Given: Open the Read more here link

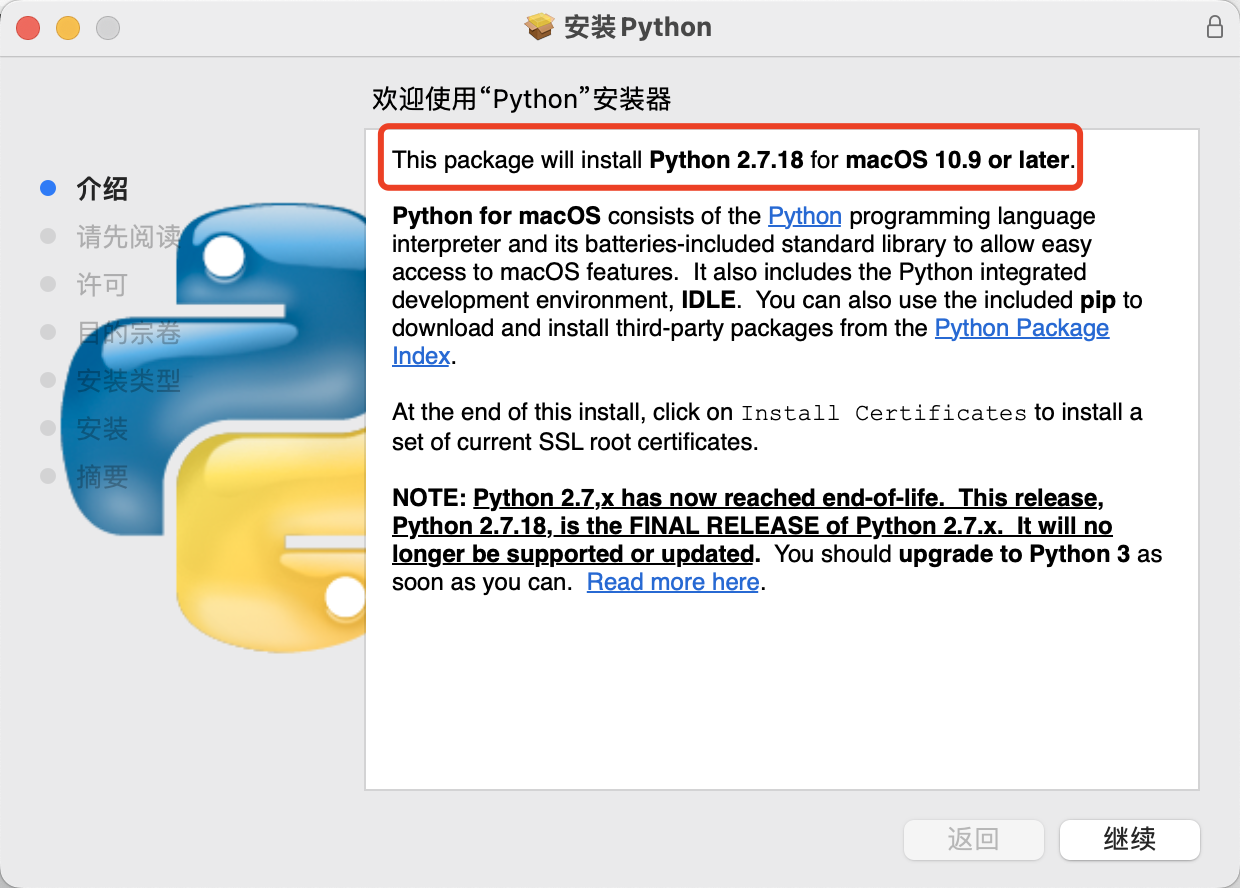Looking at the screenshot, I should [673, 581].
